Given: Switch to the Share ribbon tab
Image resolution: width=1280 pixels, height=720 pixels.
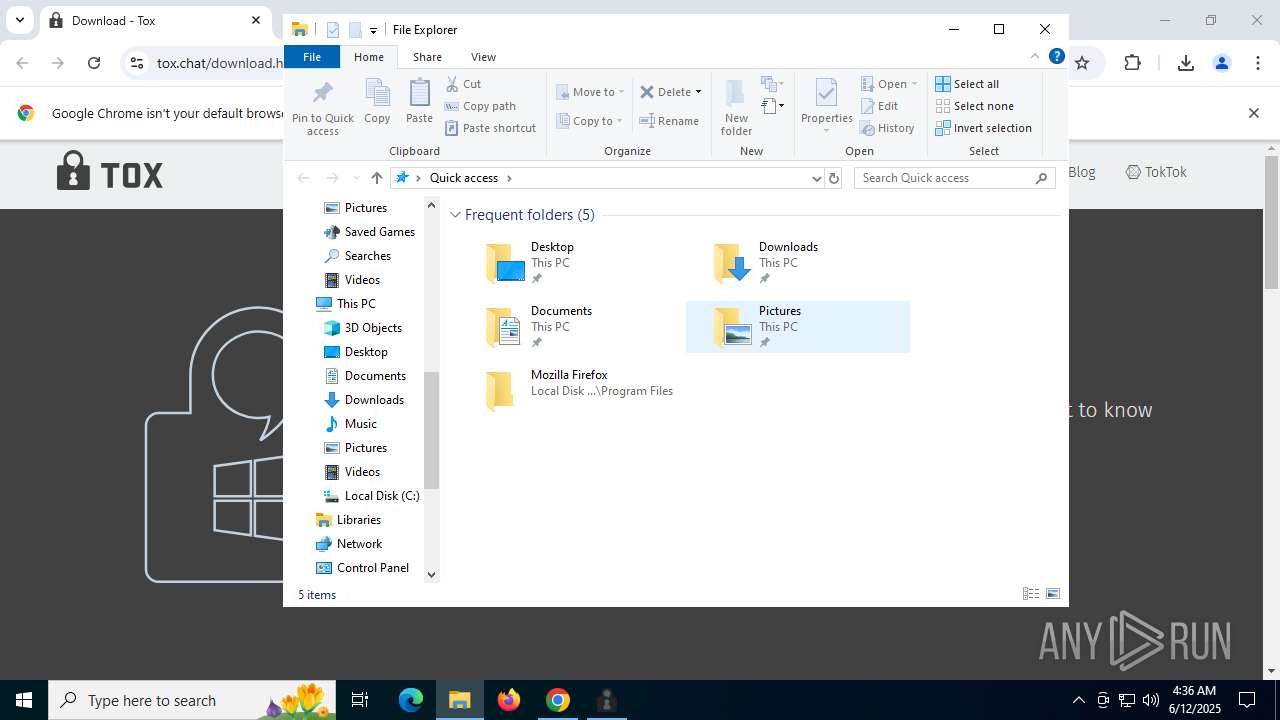Looking at the screenshot, I should (x=427, y=57).
